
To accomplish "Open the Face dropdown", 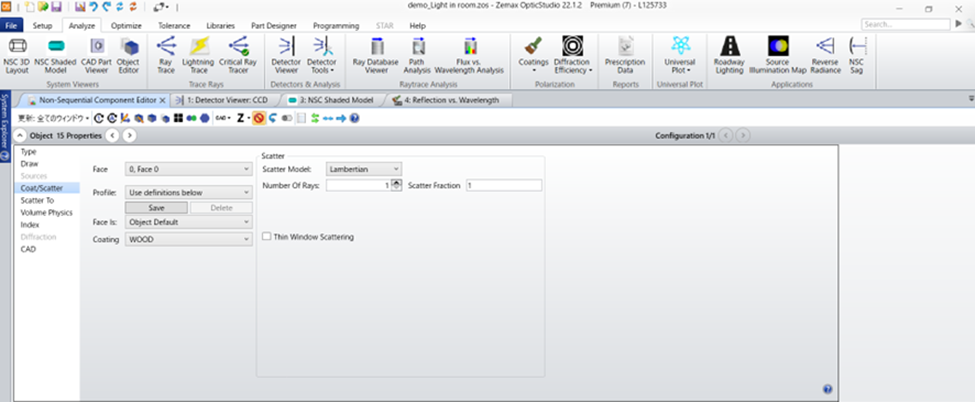I will [x=189, y=169].
